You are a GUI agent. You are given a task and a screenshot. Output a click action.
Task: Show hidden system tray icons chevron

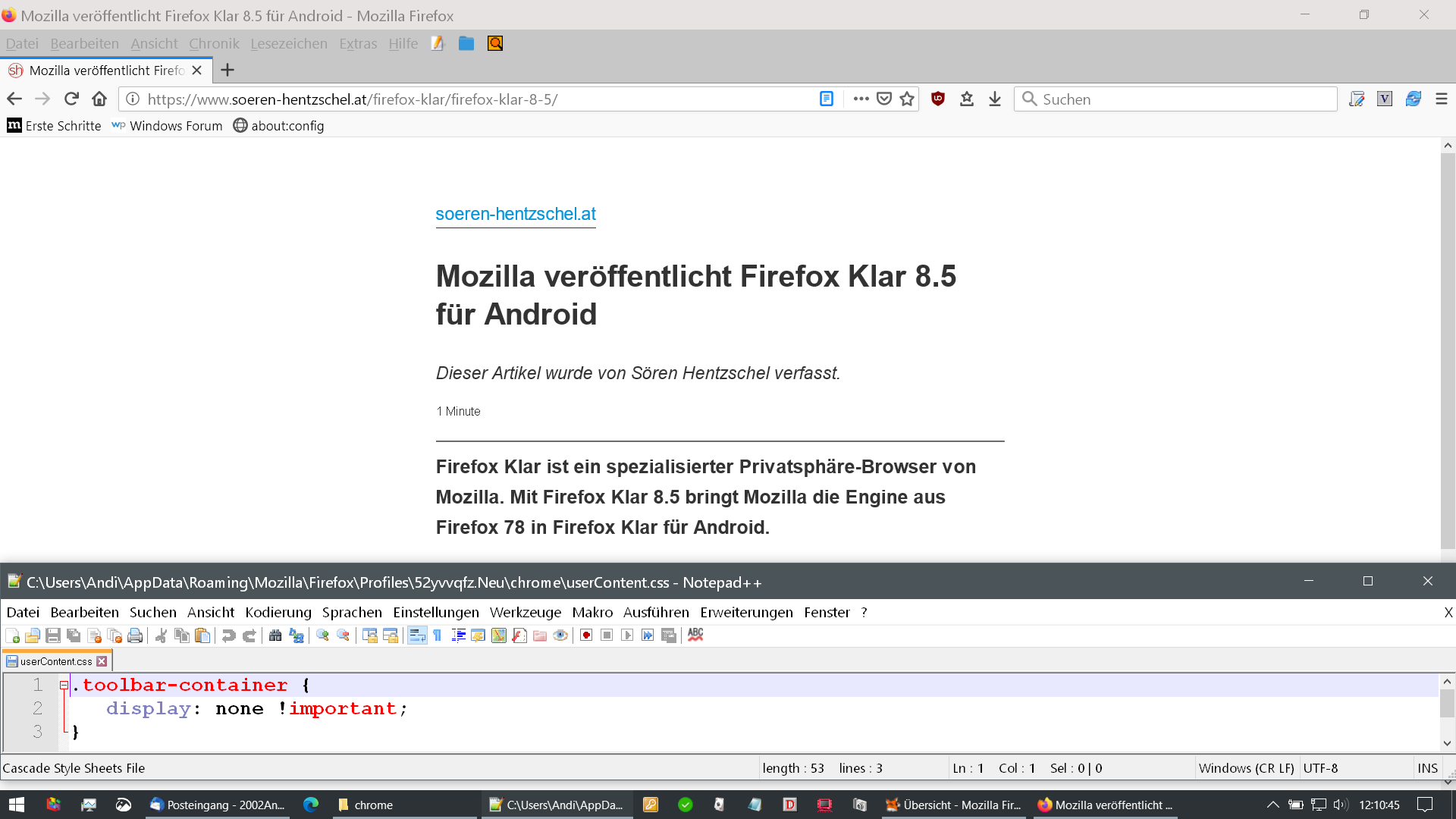[1272, 805]
